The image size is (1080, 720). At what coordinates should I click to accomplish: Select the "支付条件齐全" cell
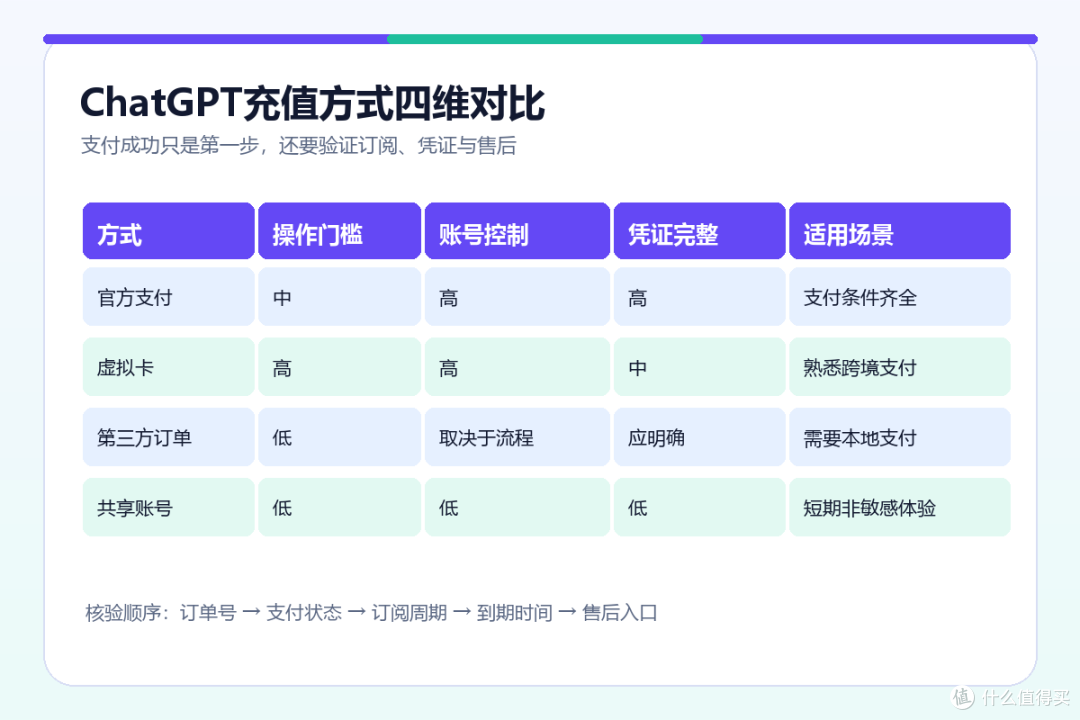click(x=900, y=297)
